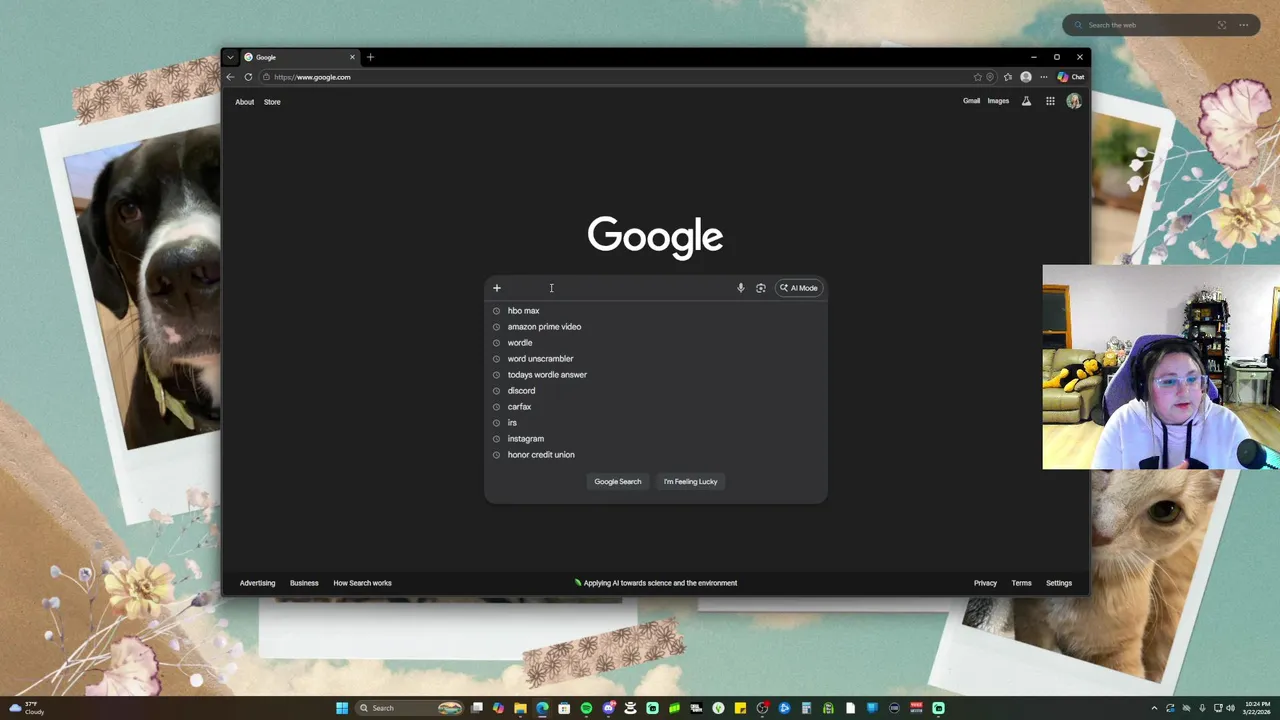Viewport: 1280px width, 720px height.
Task: Open How Search works link
Action: click(x=362, y=583)
